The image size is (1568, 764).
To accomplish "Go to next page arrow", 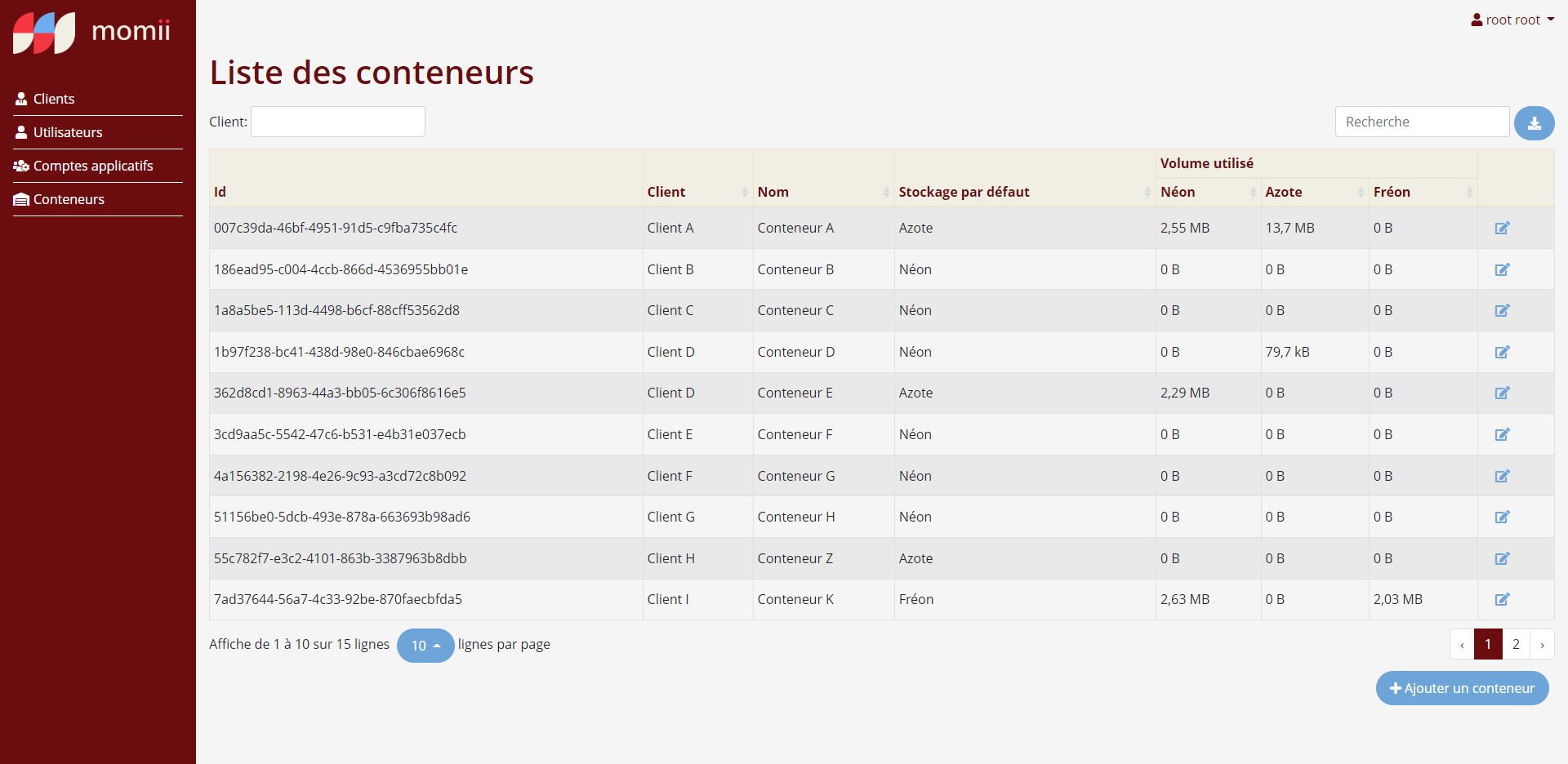I will [1542, 644].
